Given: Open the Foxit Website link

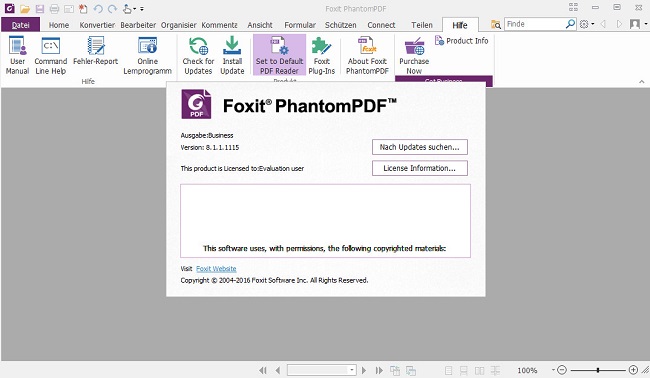Looking at the screenshot, I should tap(216, 269).
